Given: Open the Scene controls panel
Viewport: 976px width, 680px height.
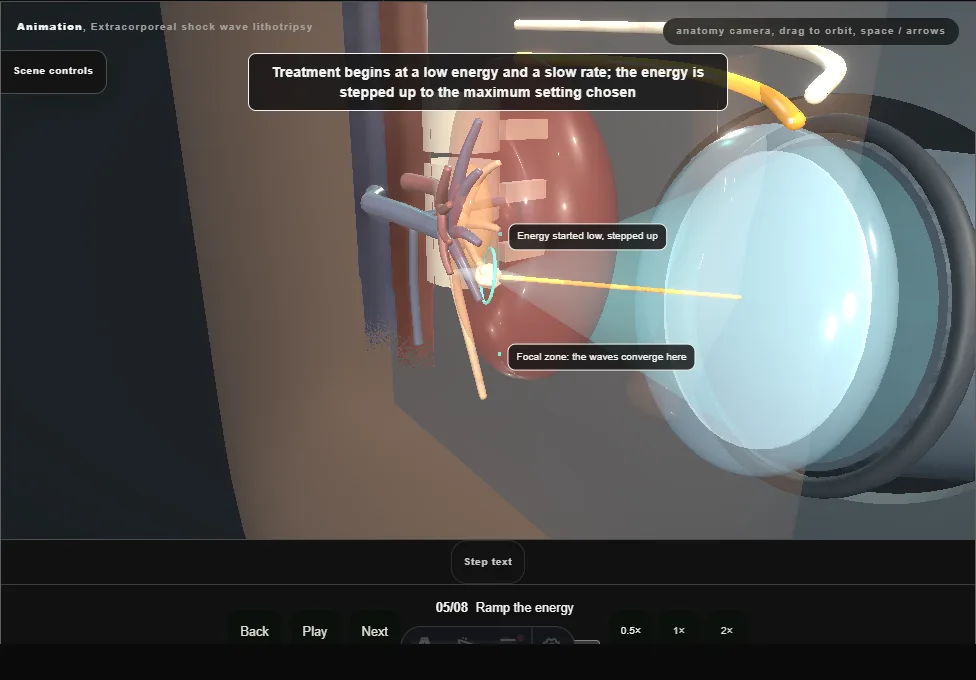Looking at the screenshot, I should (54, 72).
